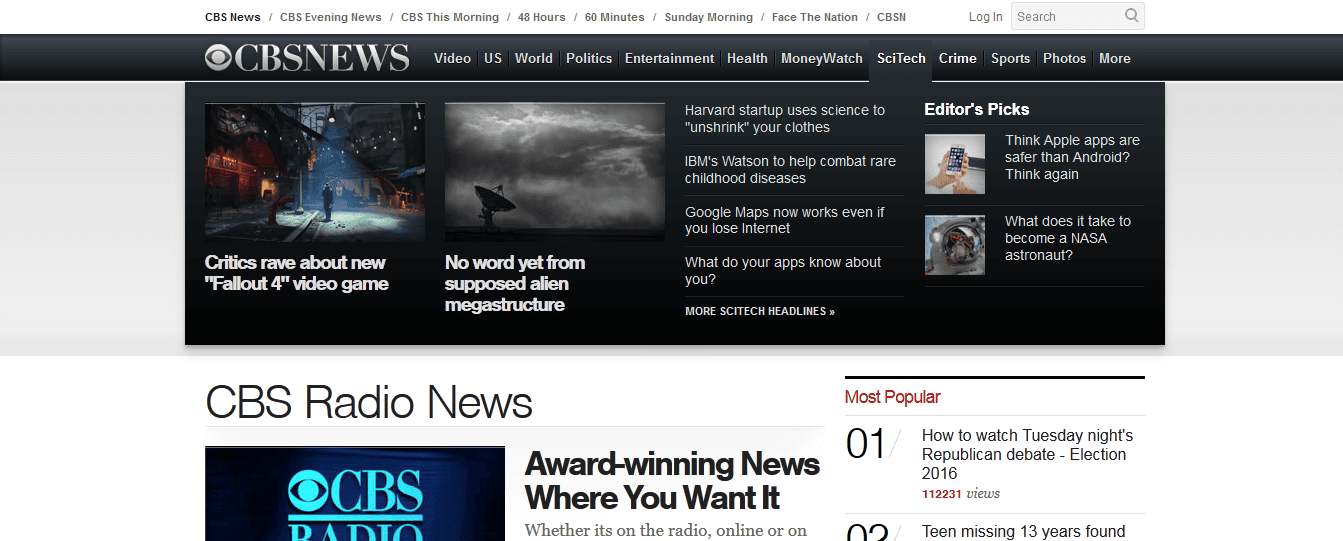Select the Crime menu item

[957, 58]
